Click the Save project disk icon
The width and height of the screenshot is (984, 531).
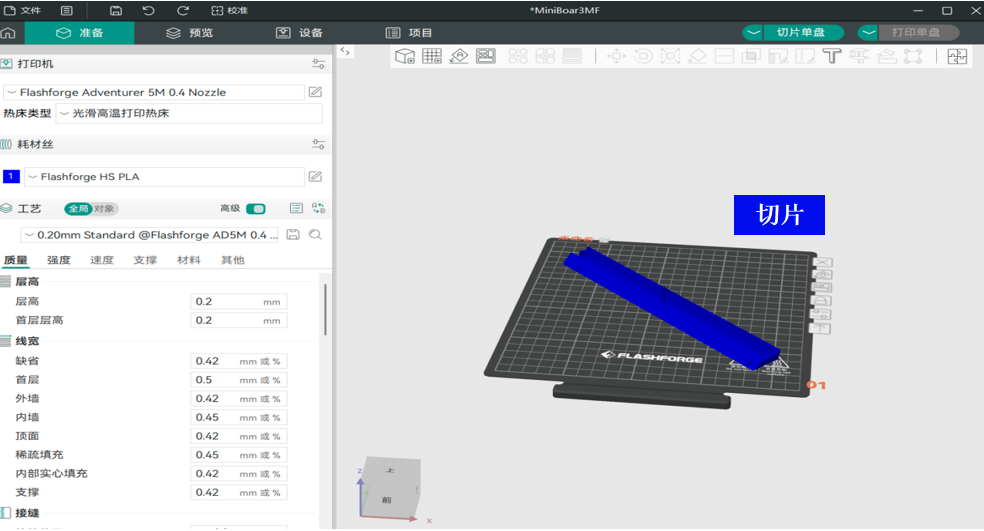(x=115, y=11)
